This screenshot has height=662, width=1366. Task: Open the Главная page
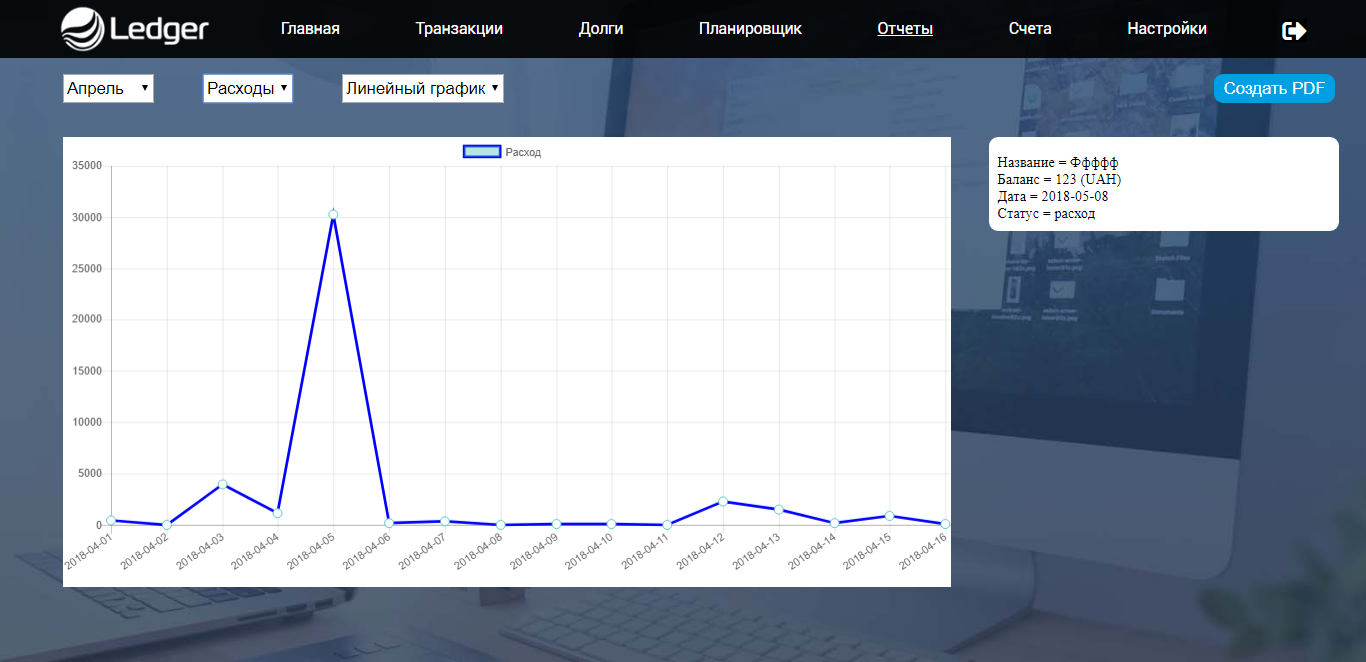(x=310, y=29)
